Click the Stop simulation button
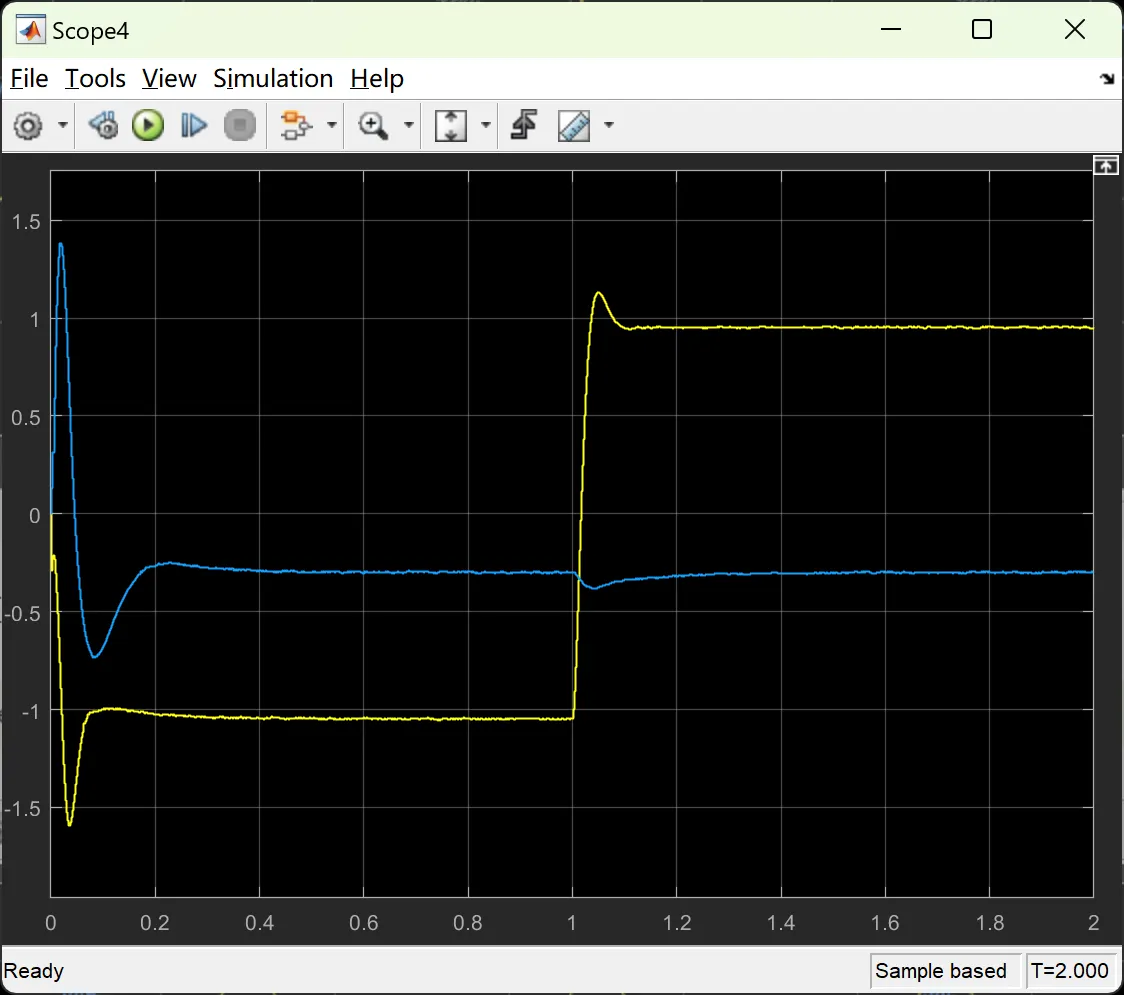1124x995 pixels. [239, 125]
